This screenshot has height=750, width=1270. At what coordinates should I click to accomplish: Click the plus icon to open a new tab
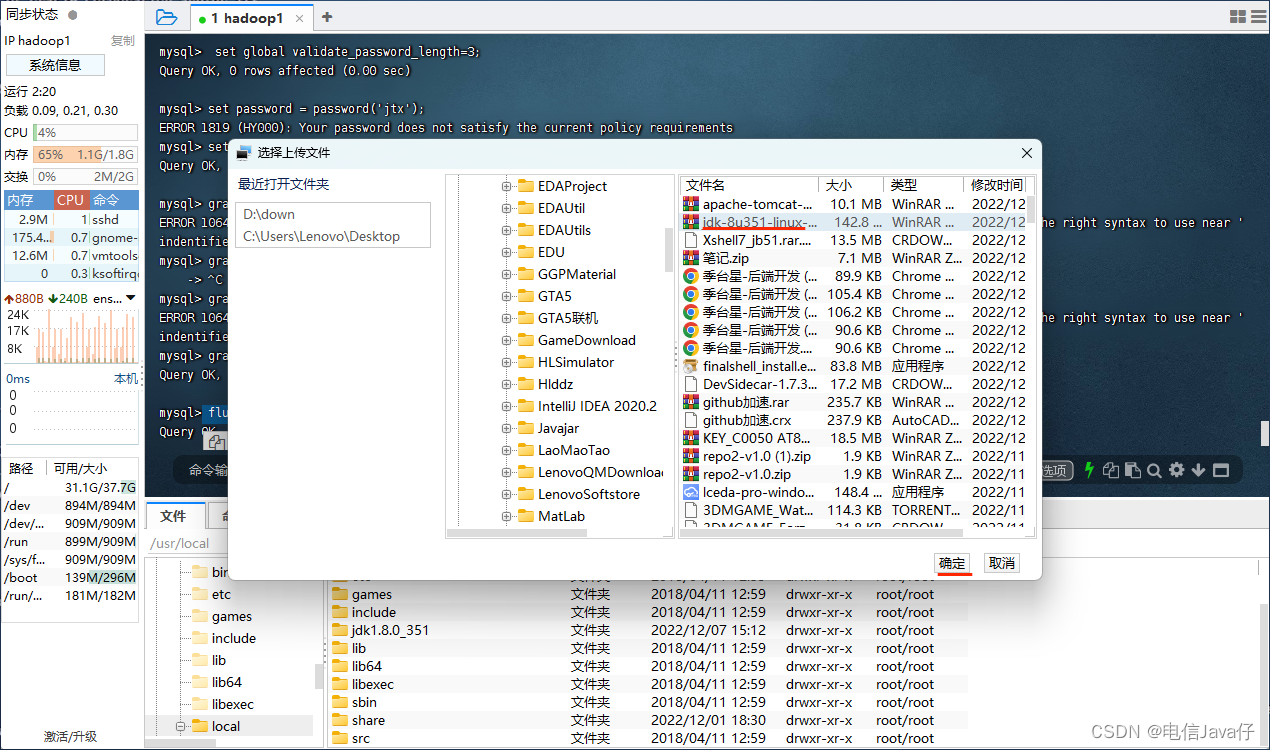pos(327,17)
